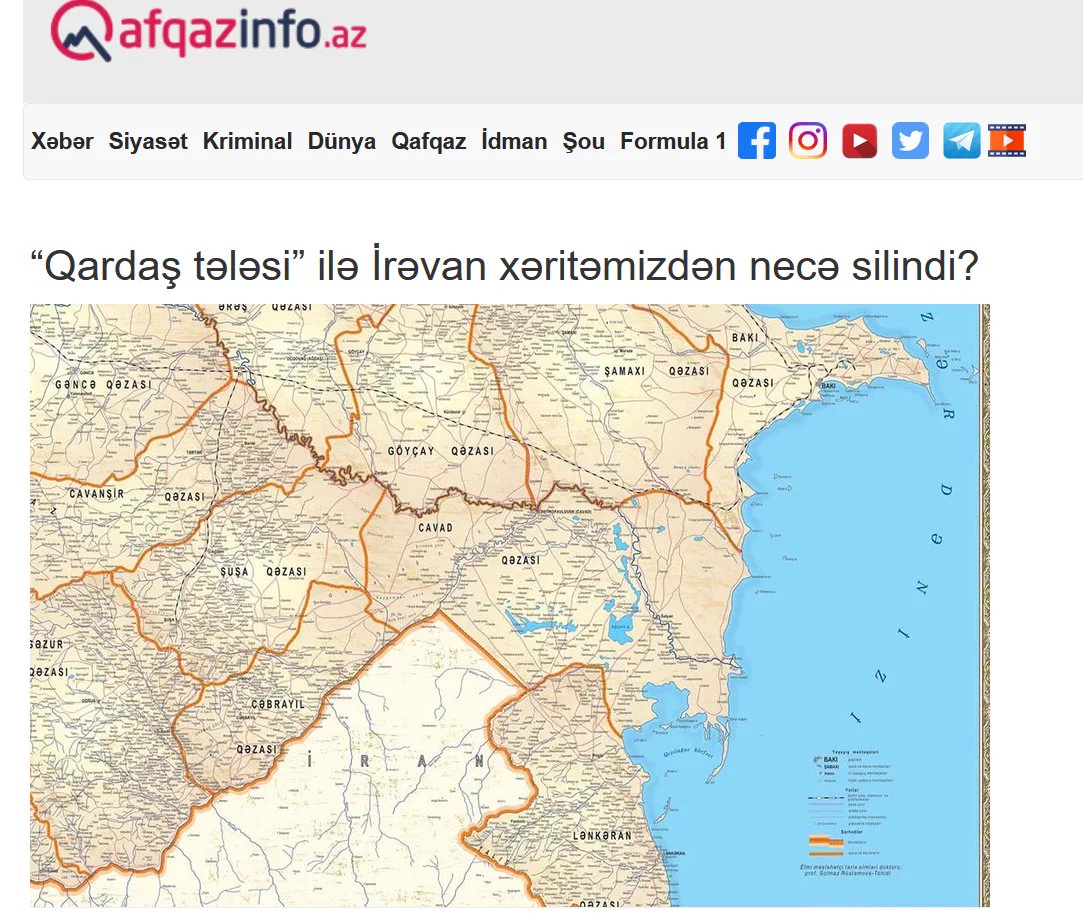Screen dimensions: 1083x921
Task: Open the Twitter profile icon
Action: click(x=910, y=141)
